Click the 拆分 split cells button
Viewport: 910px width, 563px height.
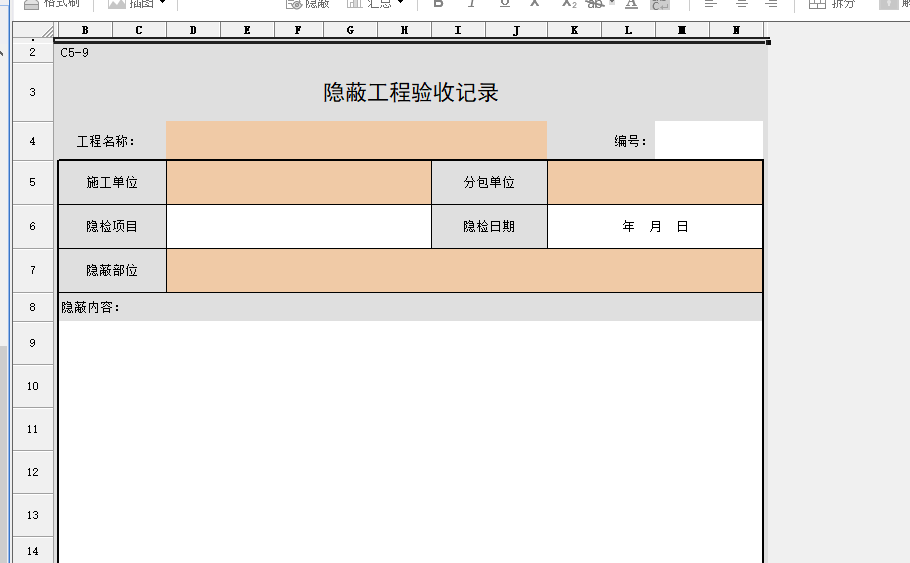point(832,4)
